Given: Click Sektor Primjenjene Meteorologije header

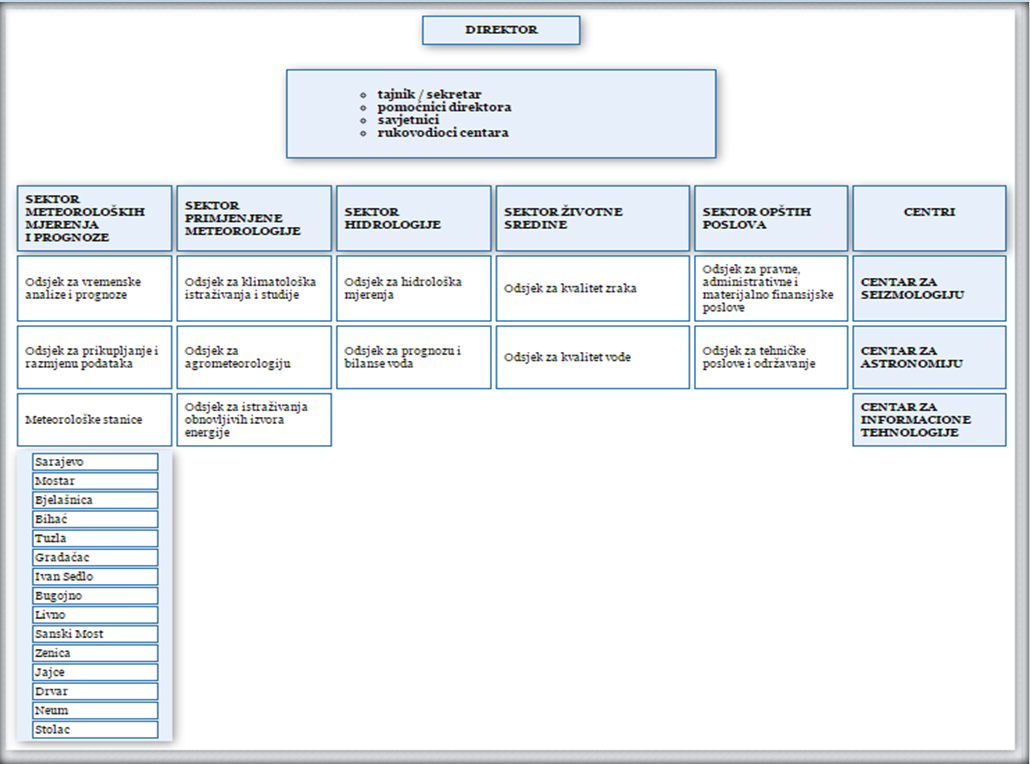Looking at the screenshot, I should [x=253, y=218].
